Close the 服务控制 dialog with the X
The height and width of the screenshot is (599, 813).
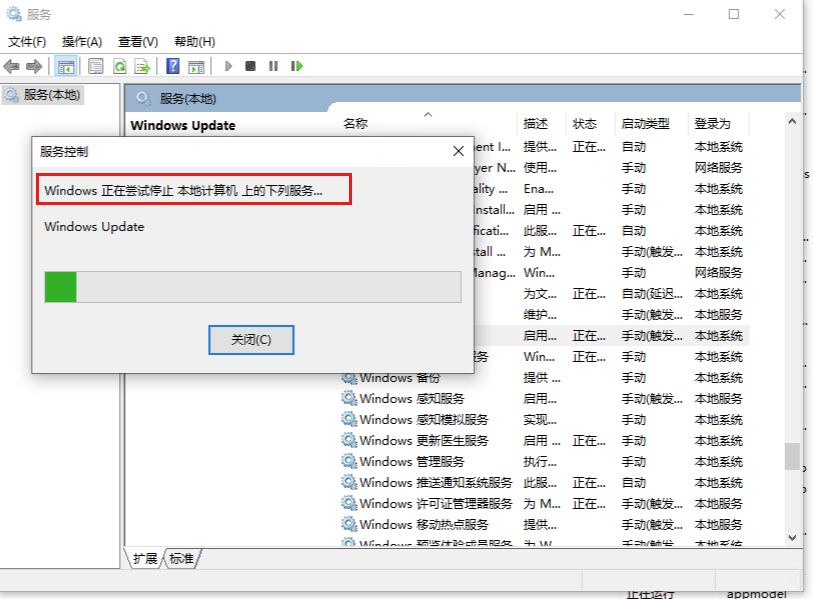(x=458, y=151)
